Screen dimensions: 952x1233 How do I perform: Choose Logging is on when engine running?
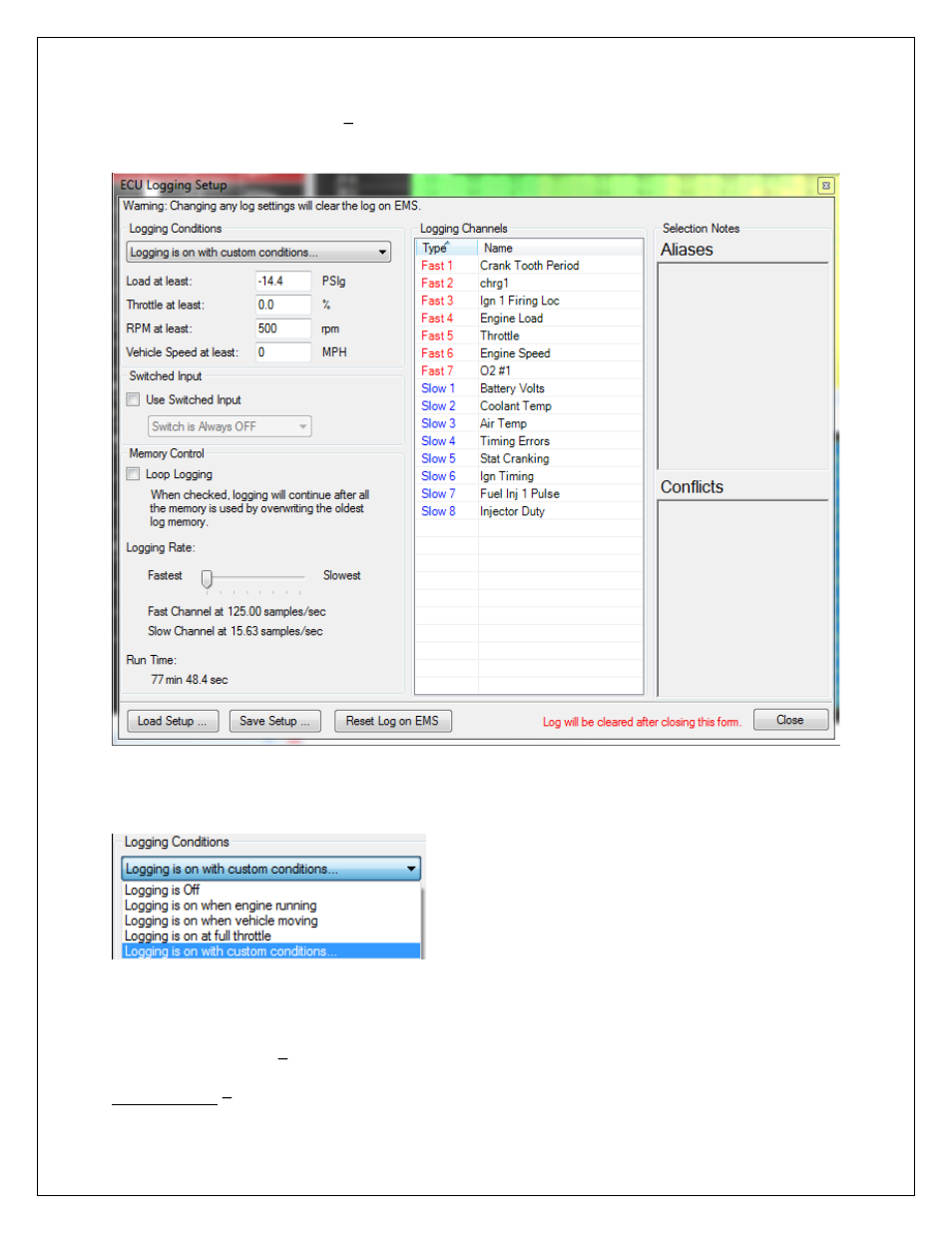[220, 906]
